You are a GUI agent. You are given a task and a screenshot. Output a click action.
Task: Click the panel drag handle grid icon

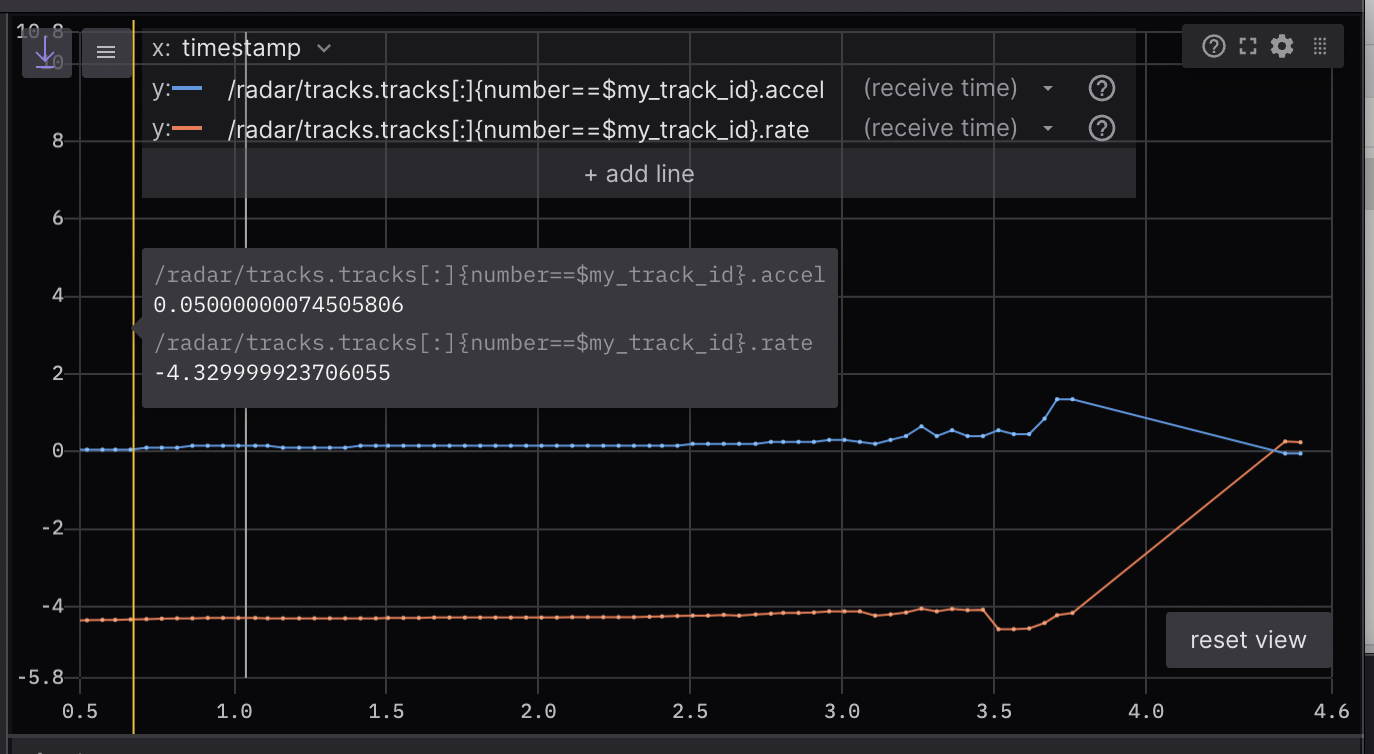[1319, 46]
